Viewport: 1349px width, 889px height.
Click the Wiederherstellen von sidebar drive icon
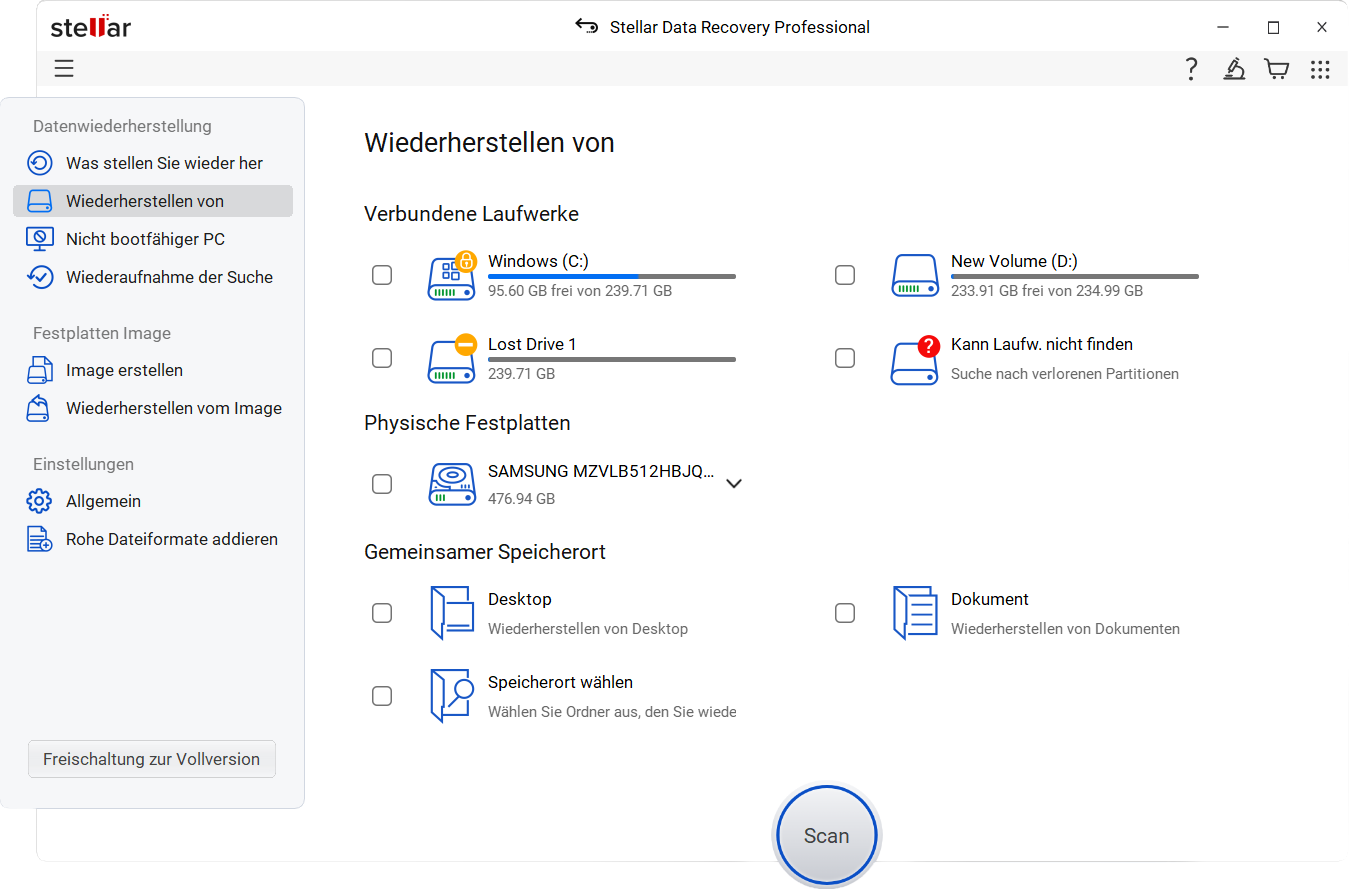[40, 201]
